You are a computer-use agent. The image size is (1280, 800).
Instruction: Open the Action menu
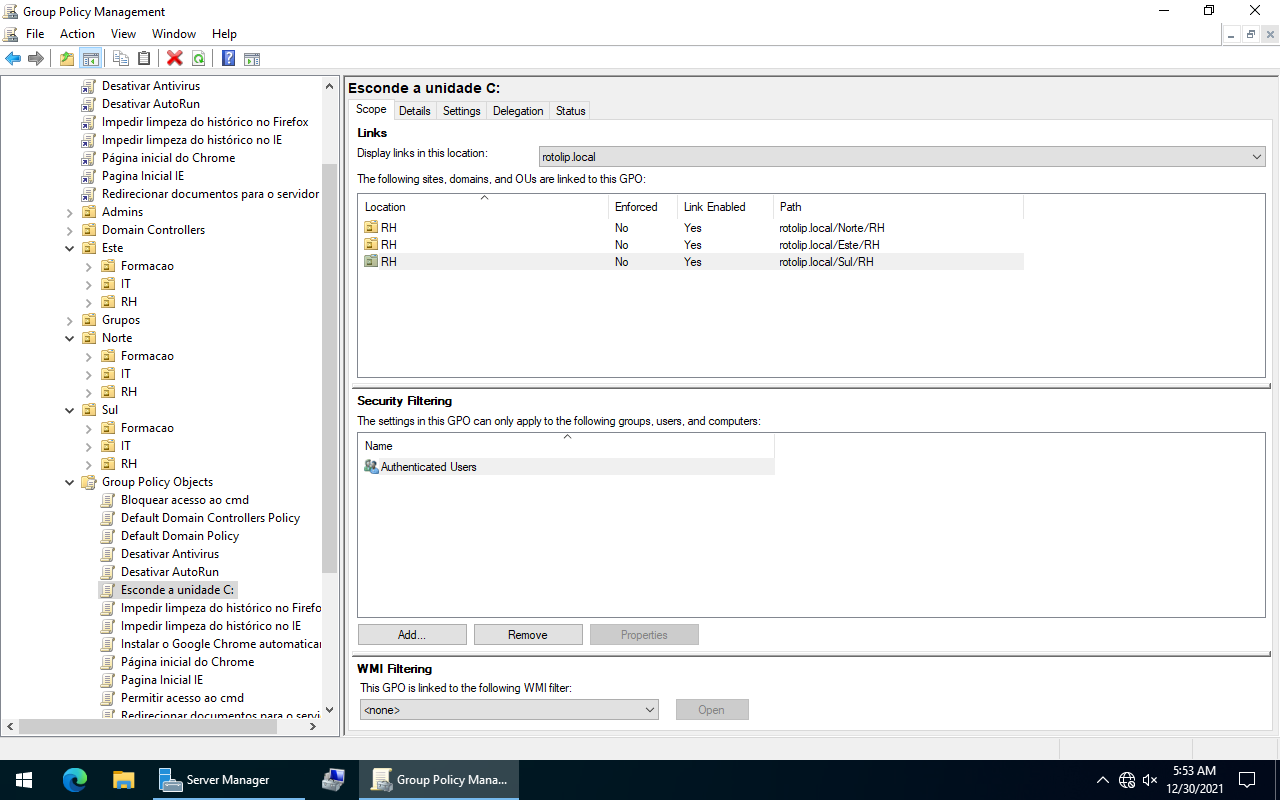pos(77,34)
